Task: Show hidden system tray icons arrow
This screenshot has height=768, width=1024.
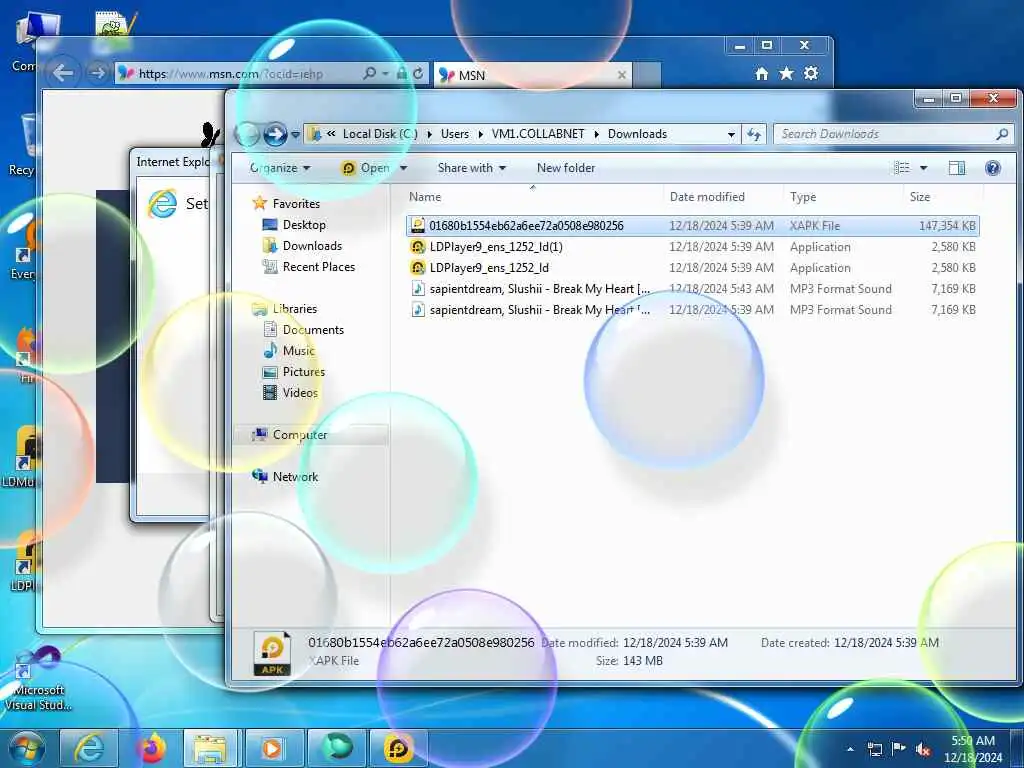Action: [850, 750]
